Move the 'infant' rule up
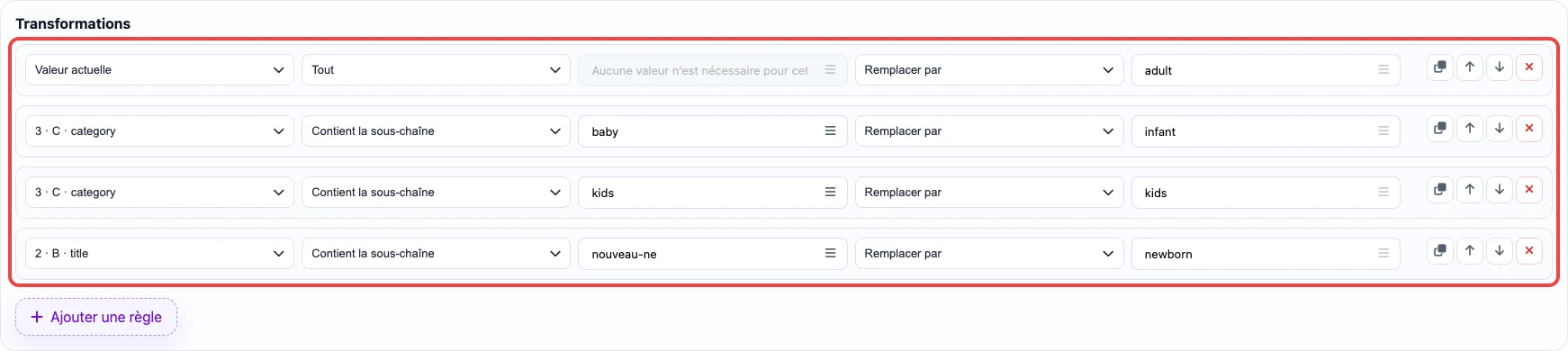Viewport: 1568px width, 351px height. pyautogui.click(x=1470, y=129)
